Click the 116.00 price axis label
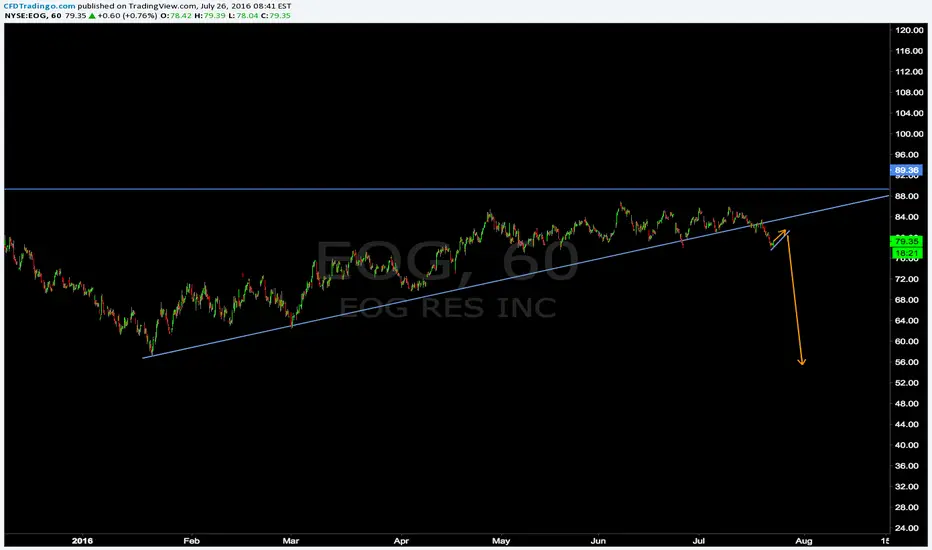This screenshot has height=550, width=932. click(x=909, y=51)
